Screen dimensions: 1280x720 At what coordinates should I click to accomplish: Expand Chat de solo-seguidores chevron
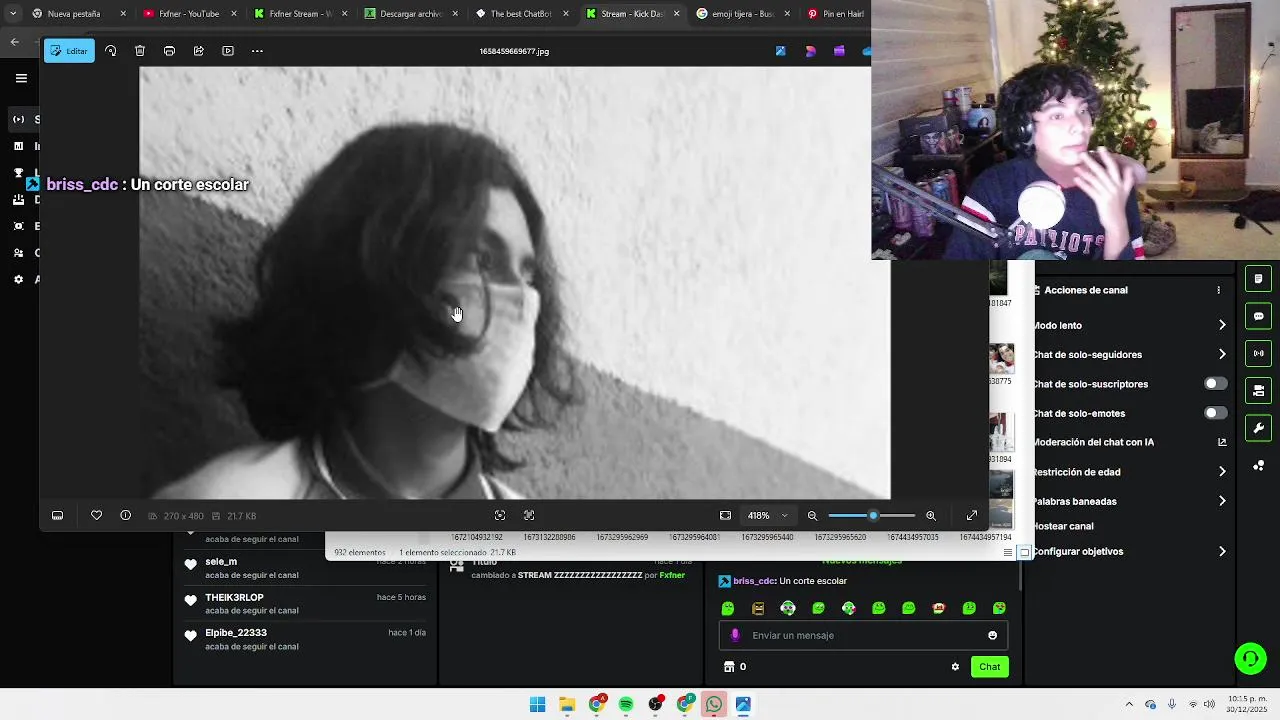[1222, 354]
